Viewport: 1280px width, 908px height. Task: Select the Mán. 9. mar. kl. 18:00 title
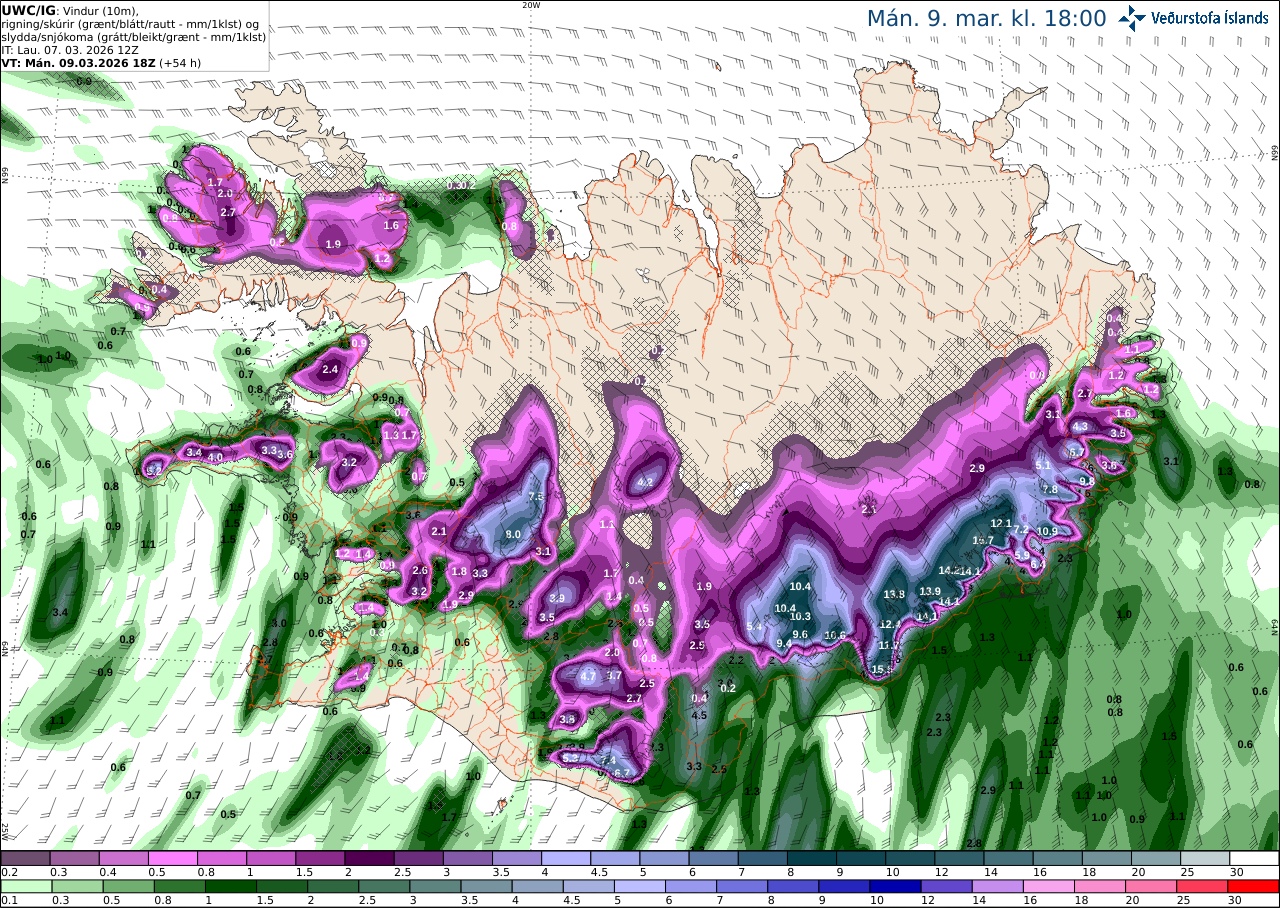986,18
